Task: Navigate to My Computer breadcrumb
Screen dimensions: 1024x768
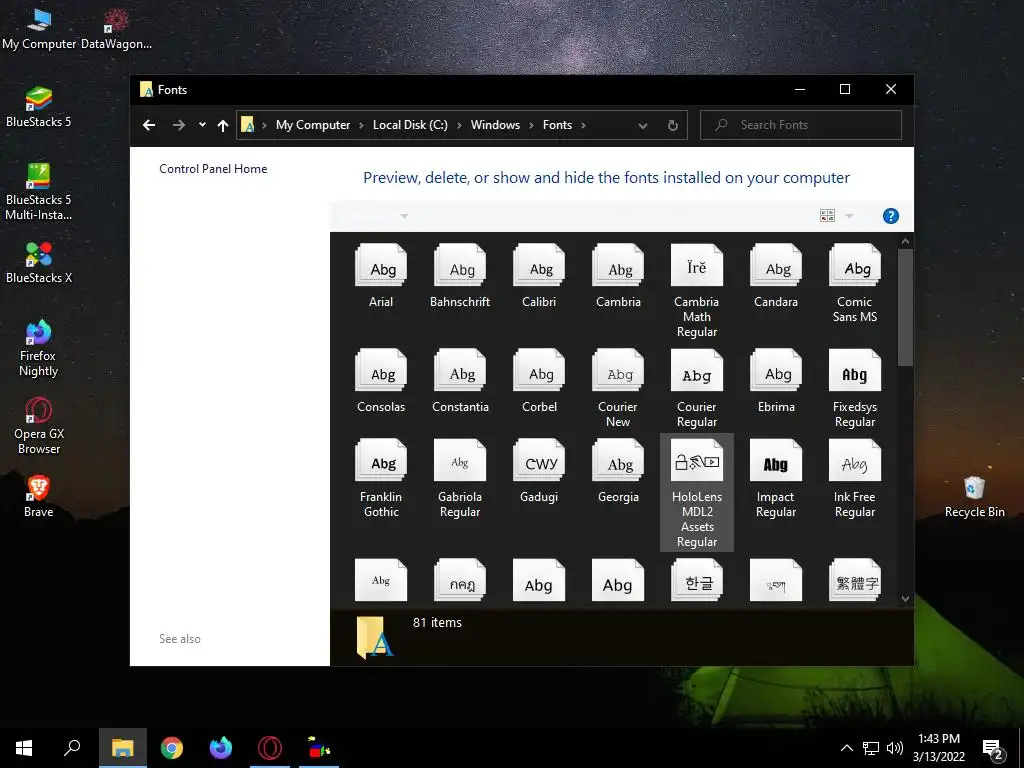Action: (x=313, y=125)
